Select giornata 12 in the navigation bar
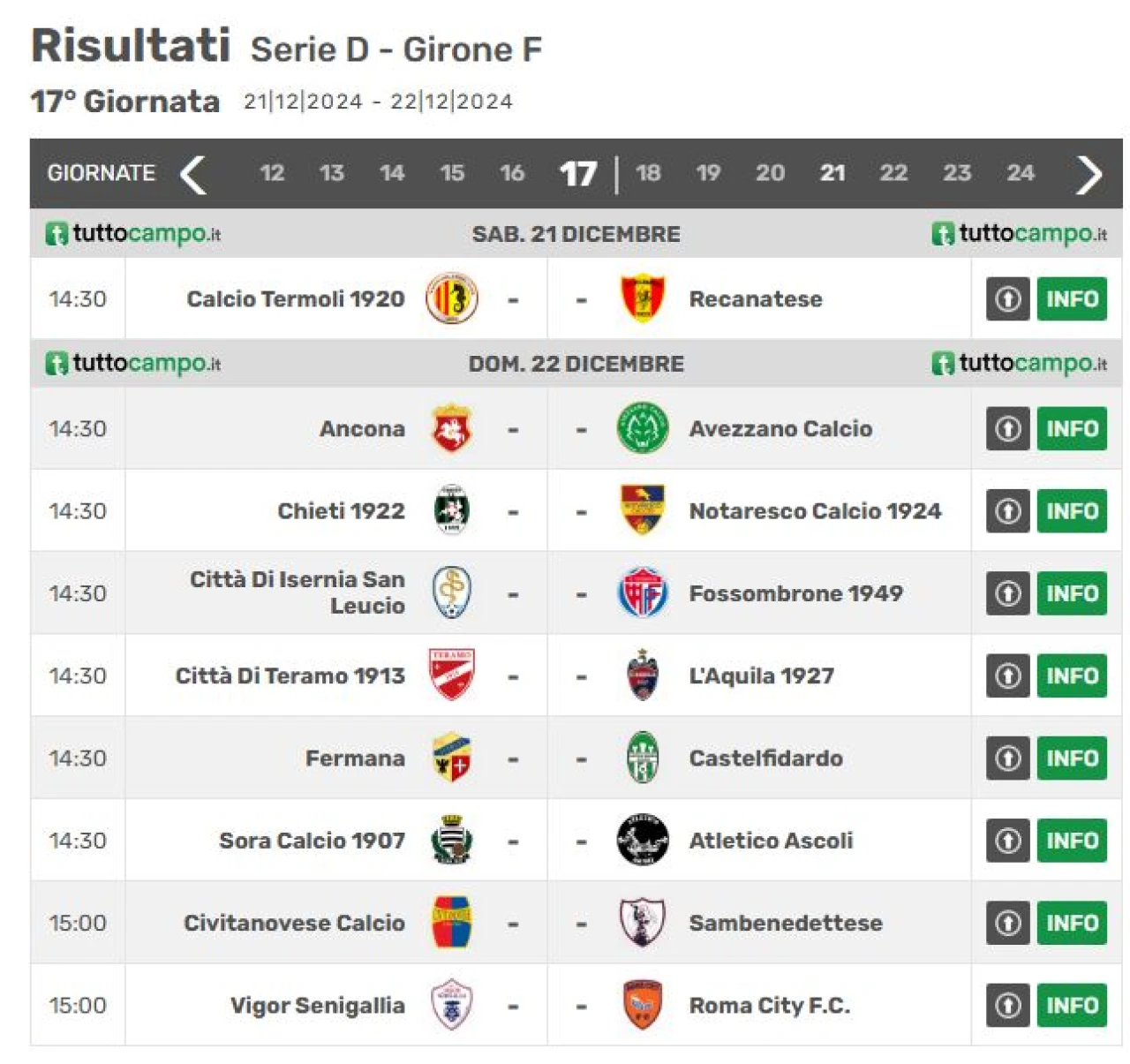1130x1064 pixels. click(x=272, y=173)
